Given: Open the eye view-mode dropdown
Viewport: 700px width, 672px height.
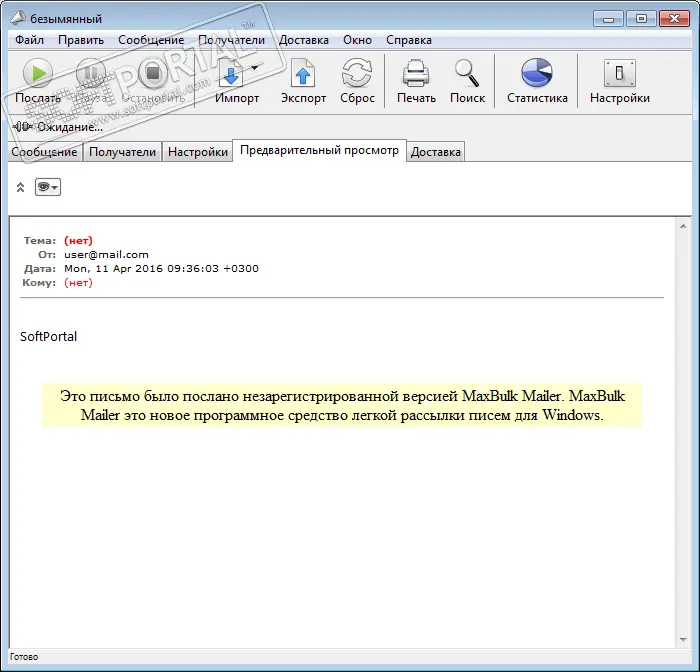Looking at the screenshot, I should (48, 187).
